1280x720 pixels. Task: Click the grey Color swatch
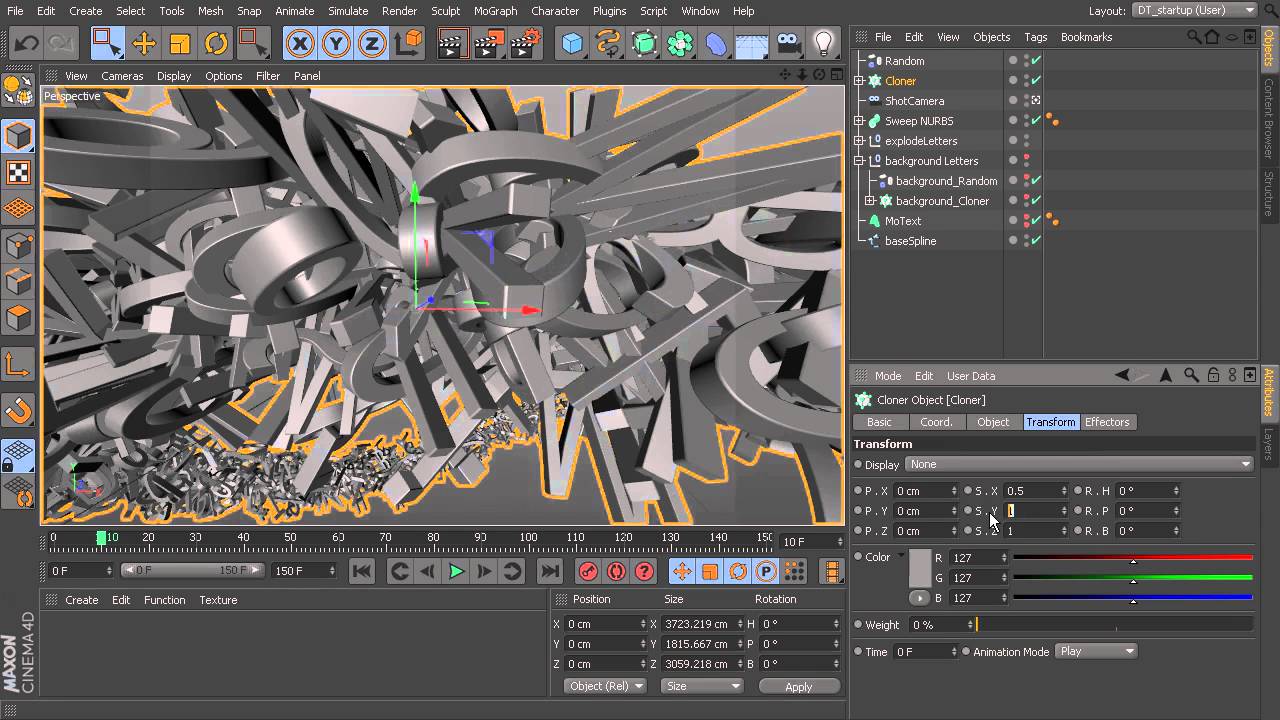[920, 568]
